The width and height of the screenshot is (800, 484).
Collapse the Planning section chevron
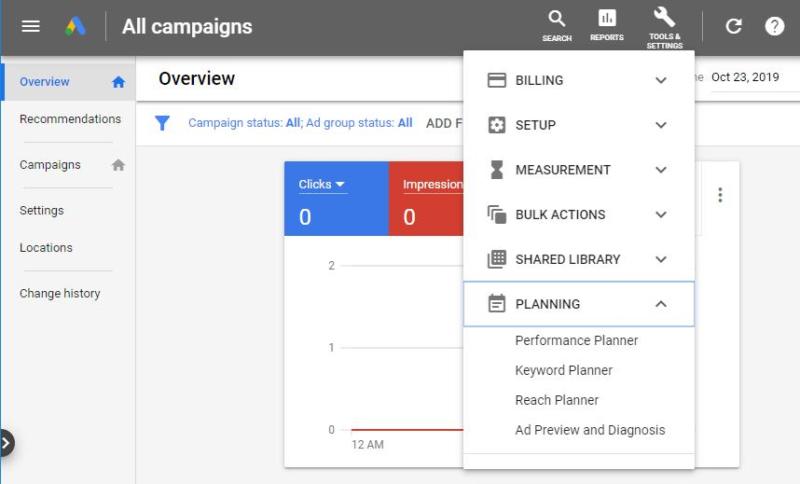point(661,304)
